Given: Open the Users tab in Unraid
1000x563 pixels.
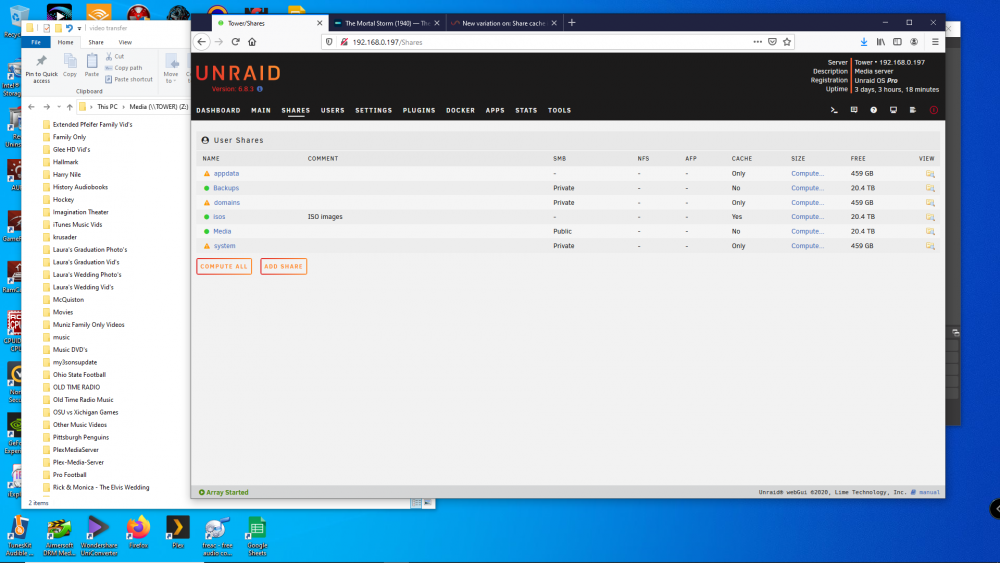Looking at the screenshot, I should 332,110.
